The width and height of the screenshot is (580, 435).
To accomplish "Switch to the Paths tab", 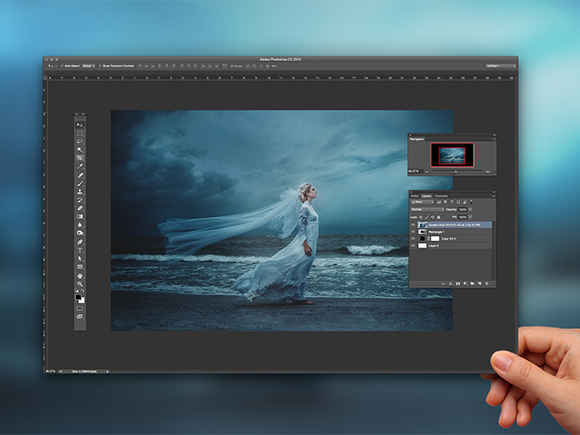I will coord(415,196).
